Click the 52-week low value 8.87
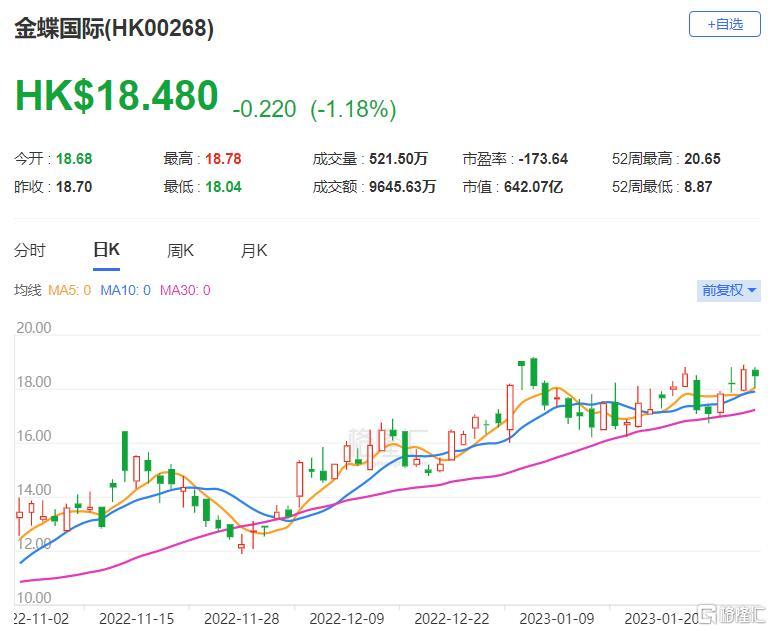772x631 pixels. 698,187
